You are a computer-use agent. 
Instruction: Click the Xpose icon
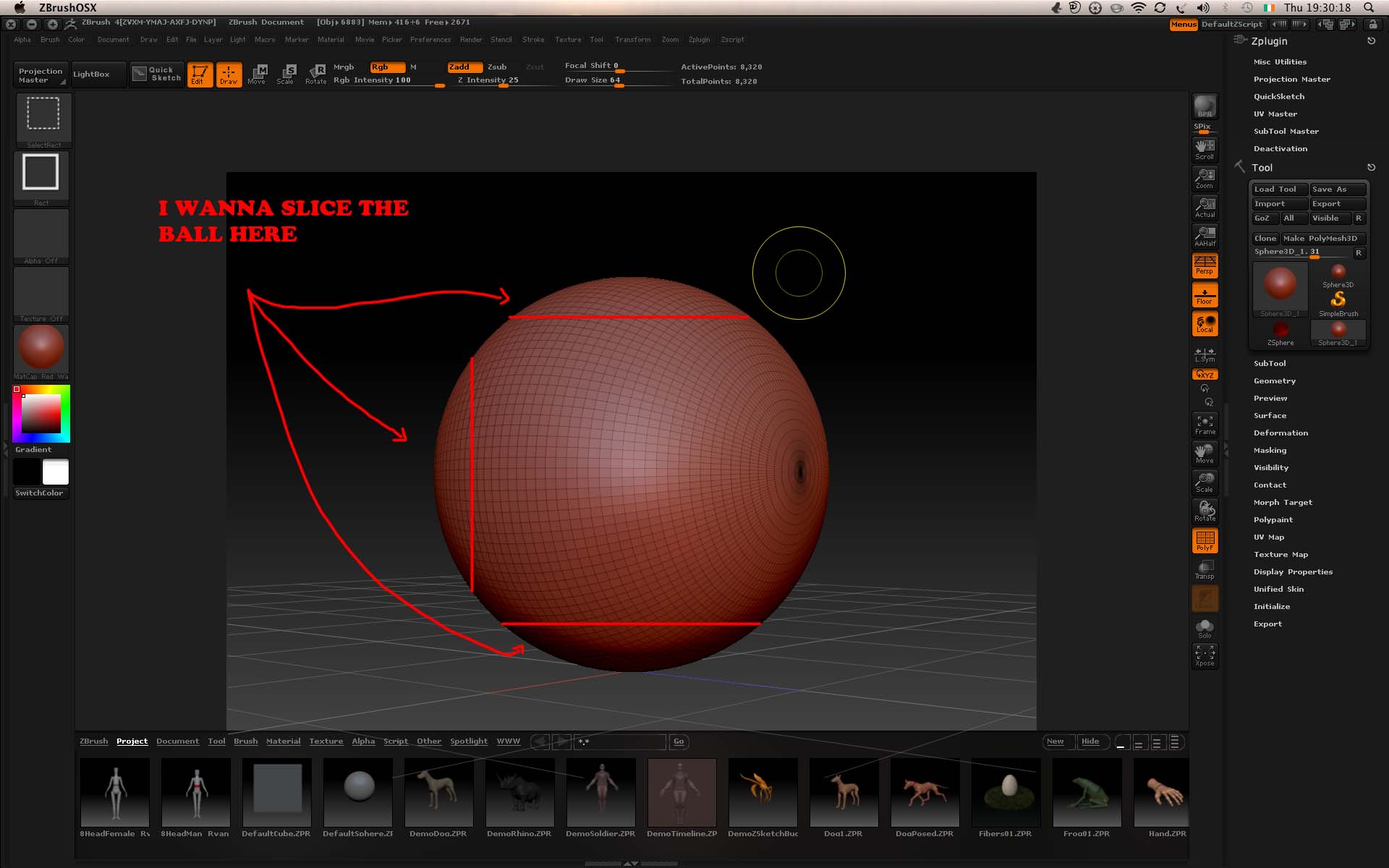[x=1205, y=655]
